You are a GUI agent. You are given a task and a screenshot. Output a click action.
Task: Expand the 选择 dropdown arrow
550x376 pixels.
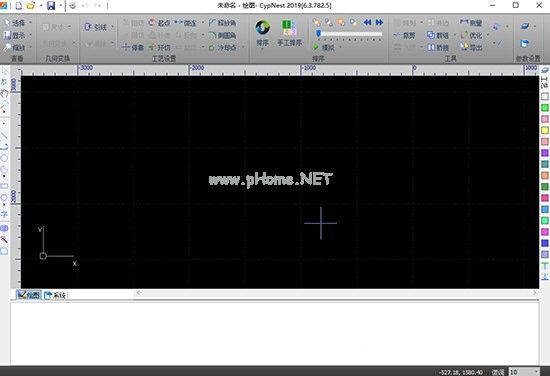[x=31, y=23]
